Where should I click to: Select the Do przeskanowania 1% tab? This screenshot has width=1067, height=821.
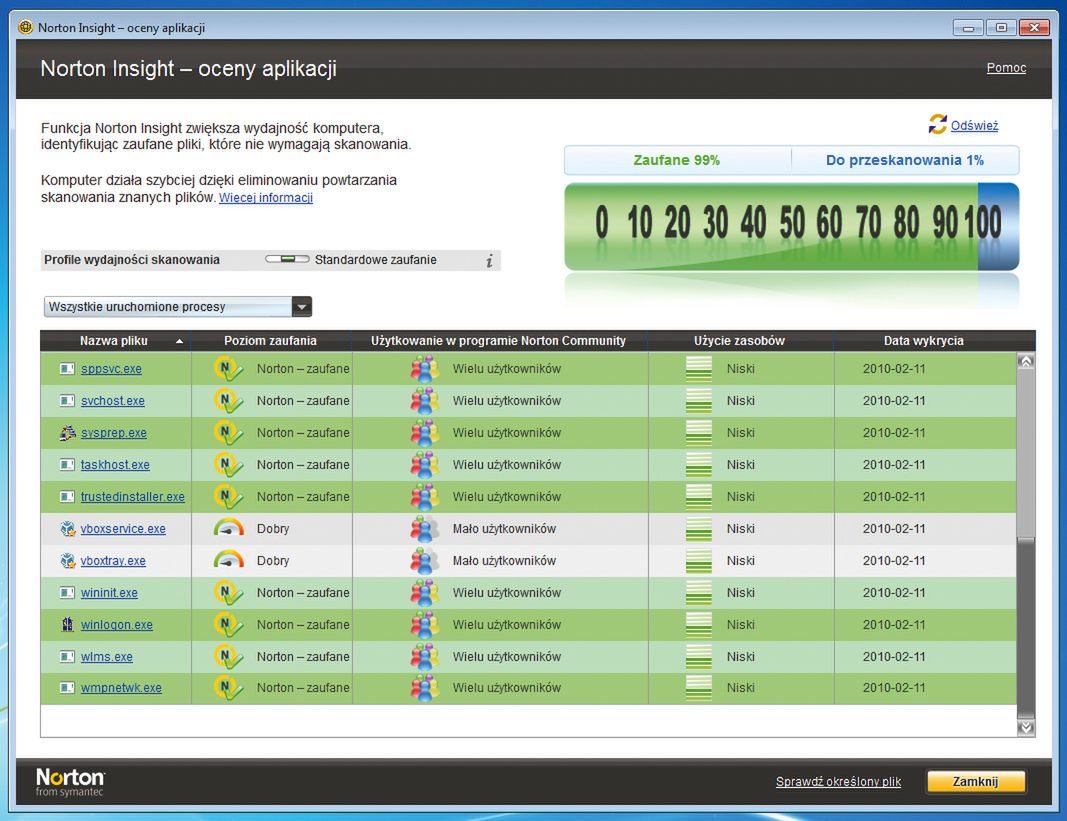905,161
